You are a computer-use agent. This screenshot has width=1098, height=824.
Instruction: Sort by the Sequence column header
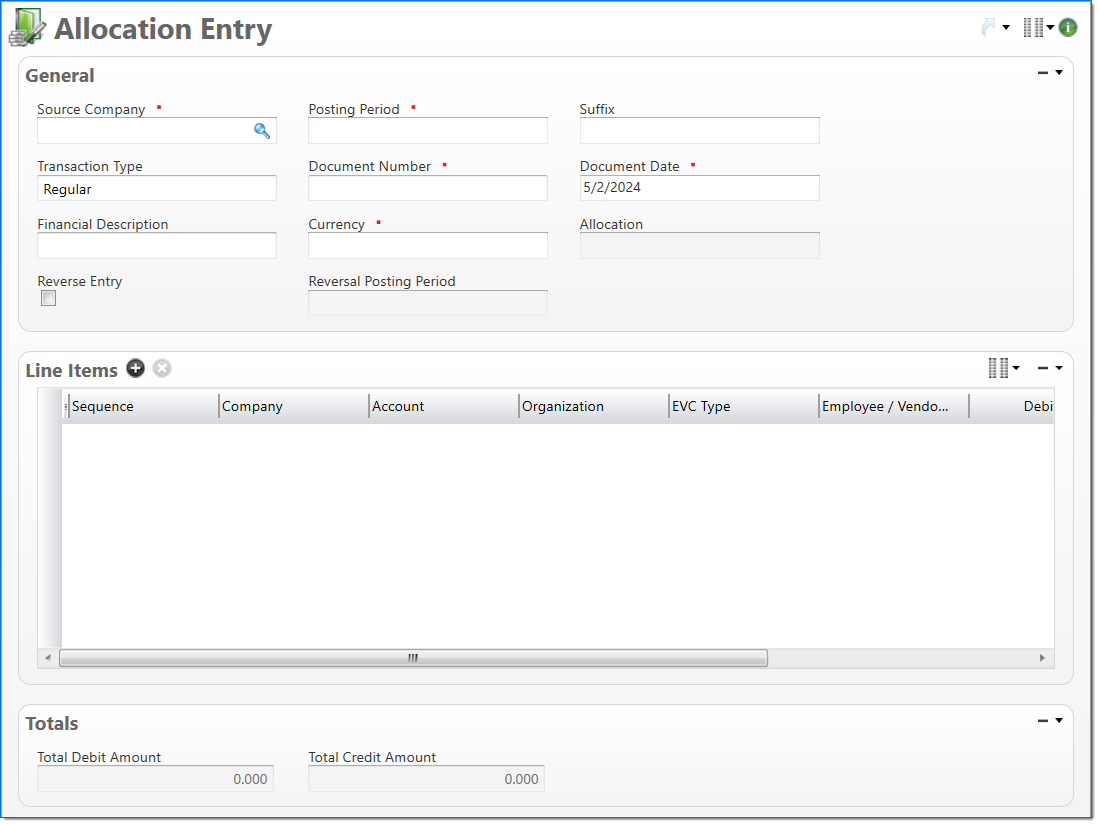pyautogui.click(x=140, y=407)
